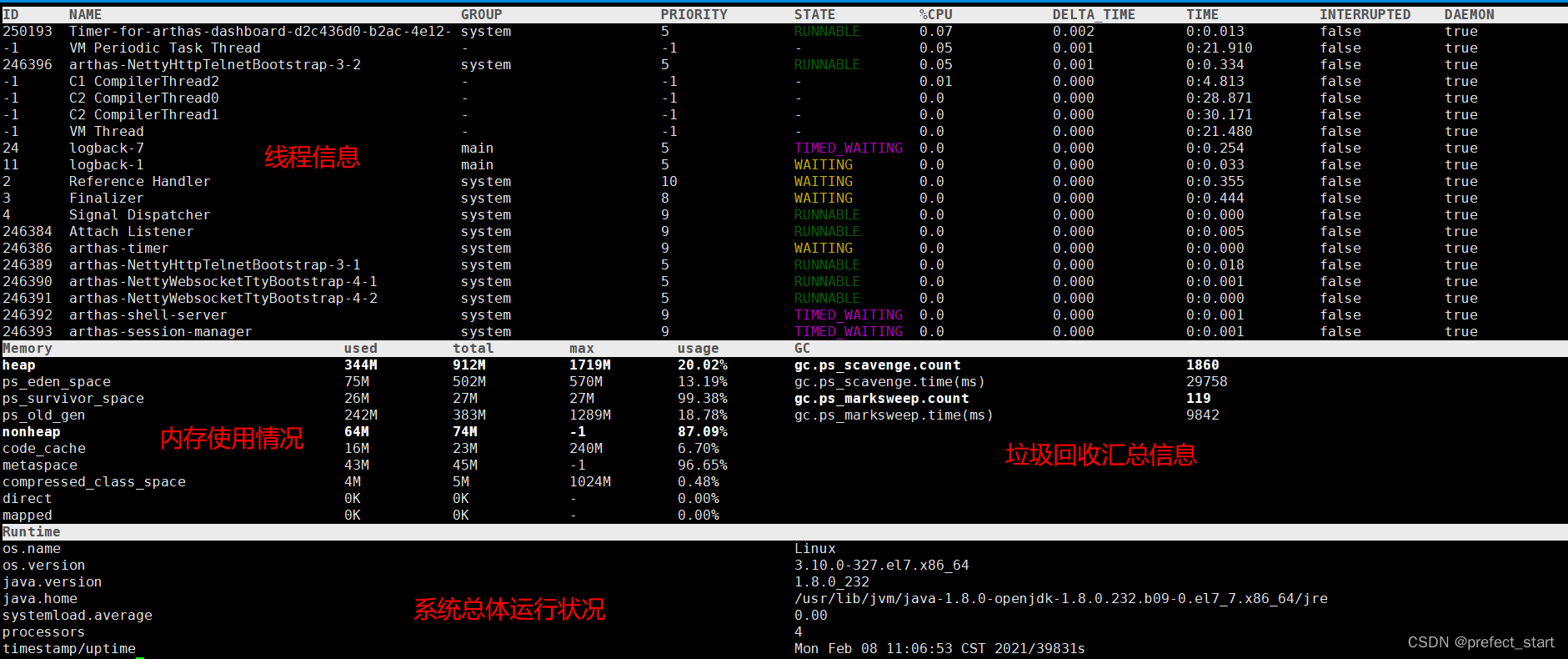
Task: Click the 0.07 CPU value
Action: pos(936,32)
